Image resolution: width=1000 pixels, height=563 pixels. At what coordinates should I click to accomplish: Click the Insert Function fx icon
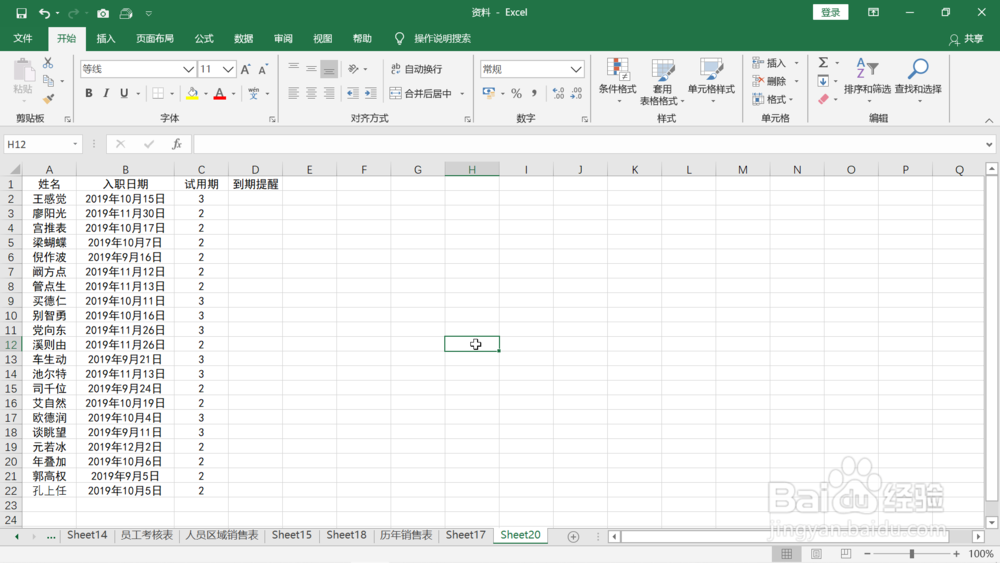point(177,144)
